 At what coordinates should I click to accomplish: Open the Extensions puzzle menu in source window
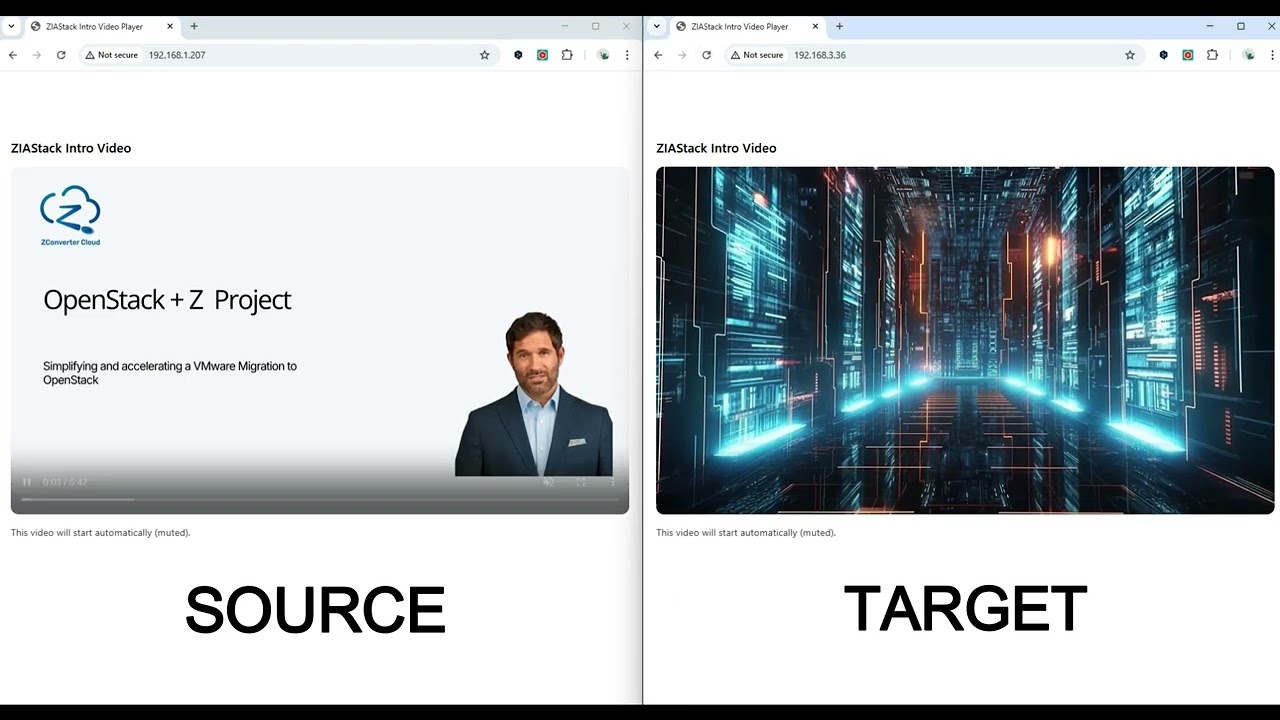pyautogui.click(x=567, y=55)
